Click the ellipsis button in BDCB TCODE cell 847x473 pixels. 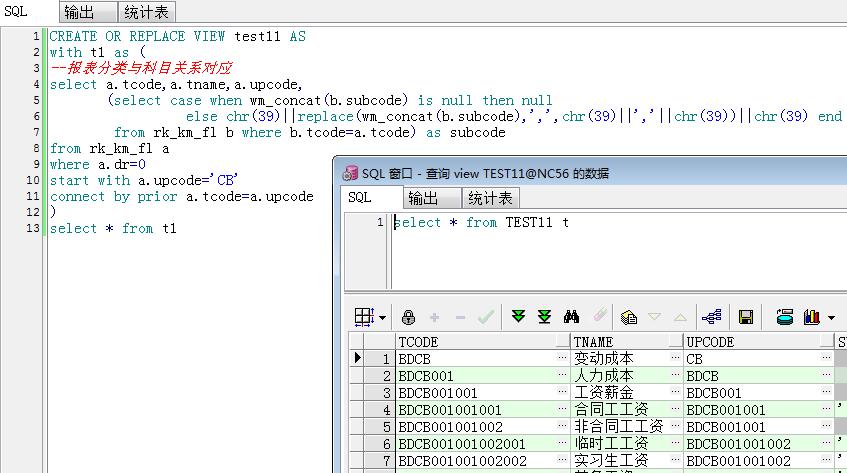562,358
